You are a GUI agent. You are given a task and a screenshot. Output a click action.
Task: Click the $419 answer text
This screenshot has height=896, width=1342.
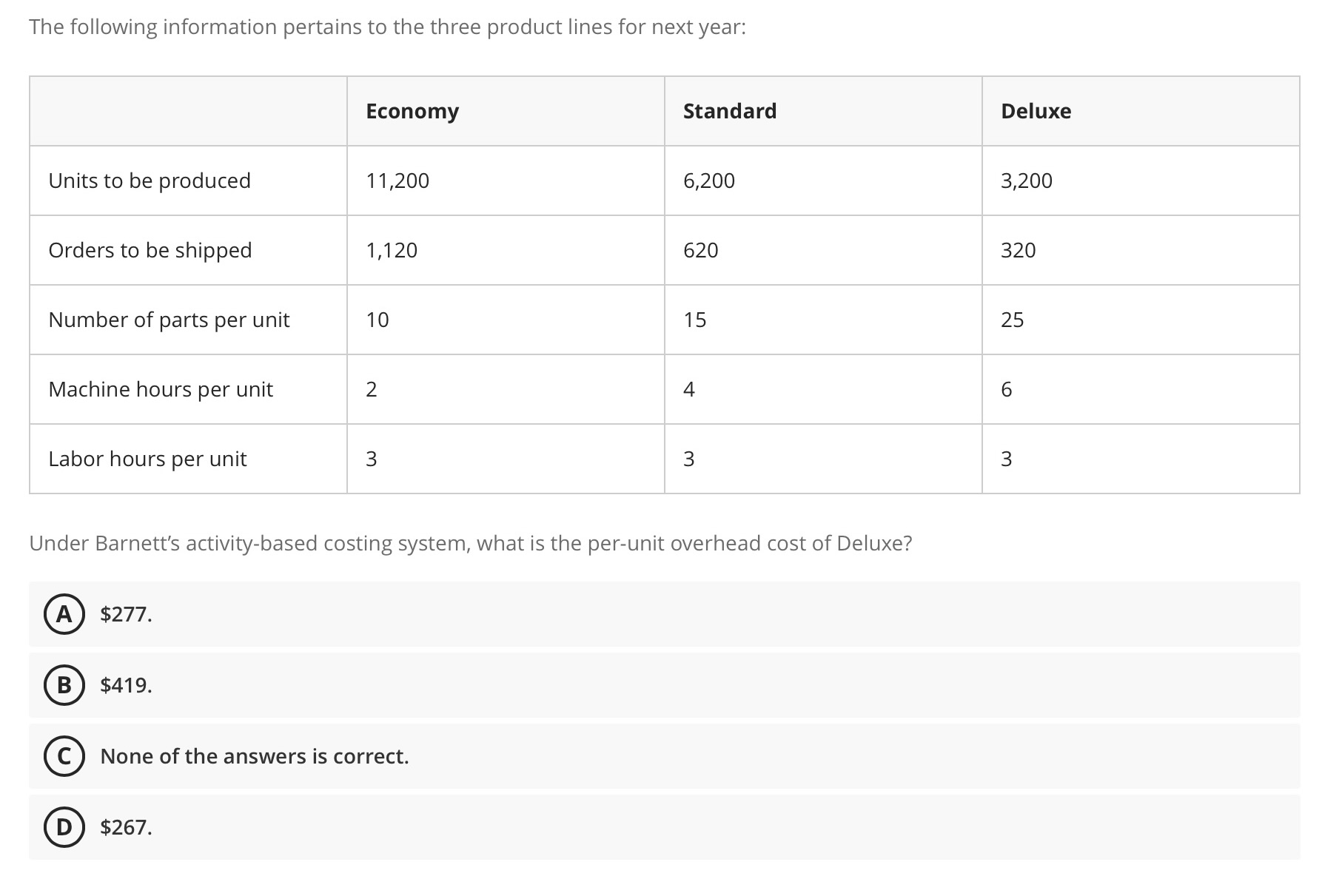tap(126, 685)
